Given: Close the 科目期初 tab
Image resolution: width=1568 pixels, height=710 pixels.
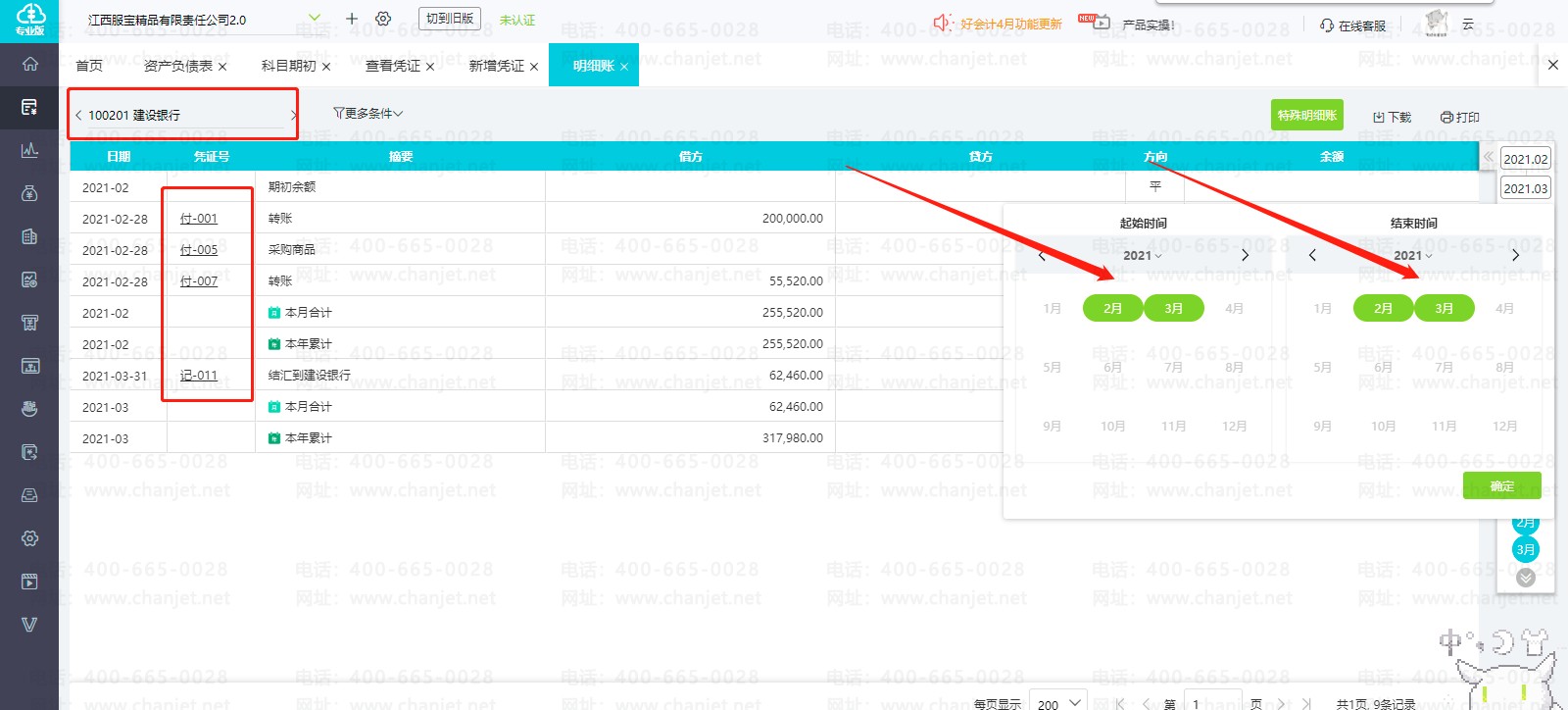Looking at the screenshot, I should (326, 67).
